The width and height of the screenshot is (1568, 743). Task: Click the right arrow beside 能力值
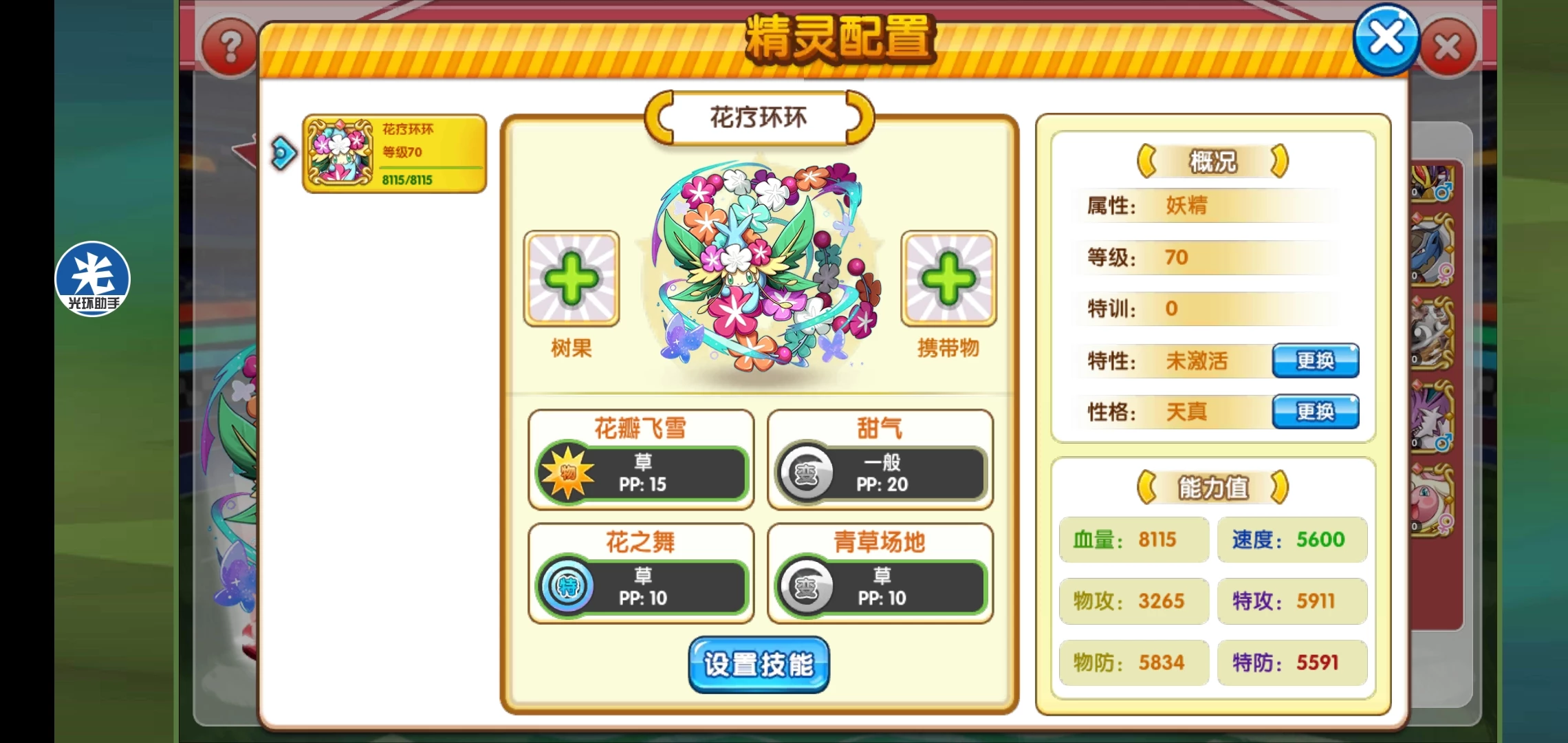(x=1278, y=488)
